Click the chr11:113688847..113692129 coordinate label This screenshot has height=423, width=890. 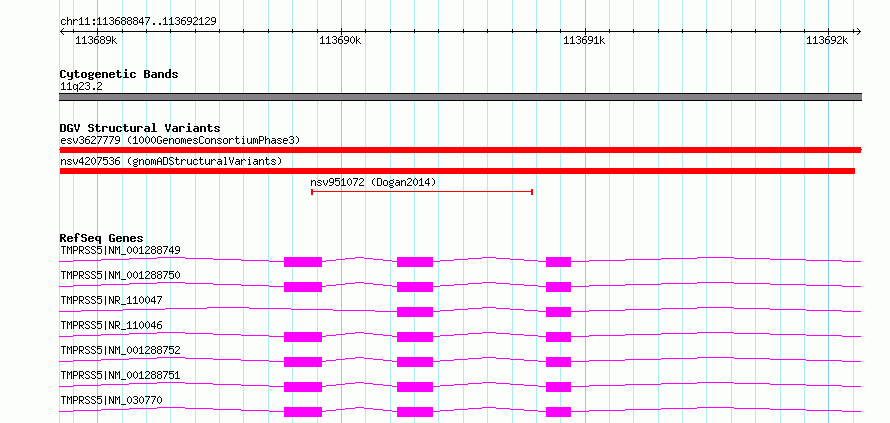point(138,21)
